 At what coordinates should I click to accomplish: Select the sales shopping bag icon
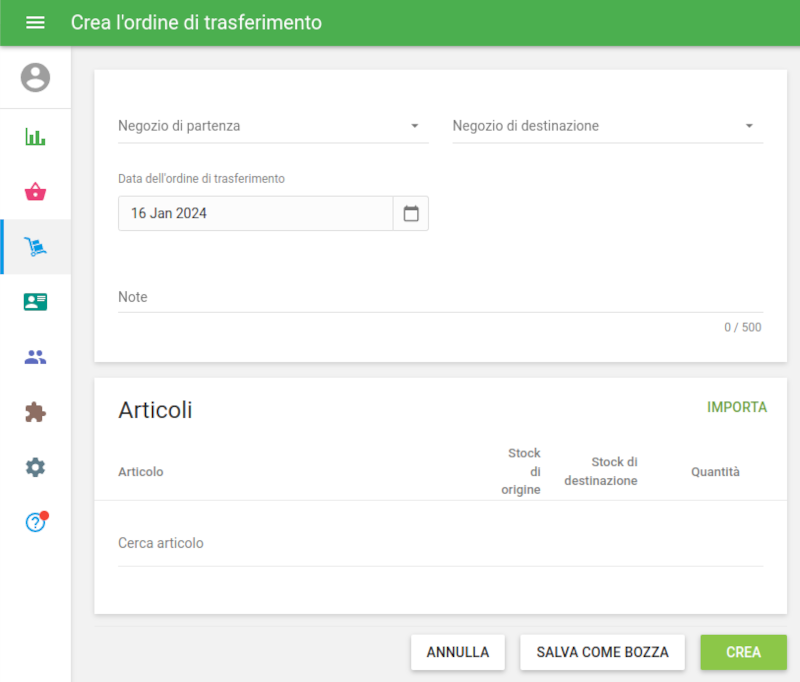[35, 189]
